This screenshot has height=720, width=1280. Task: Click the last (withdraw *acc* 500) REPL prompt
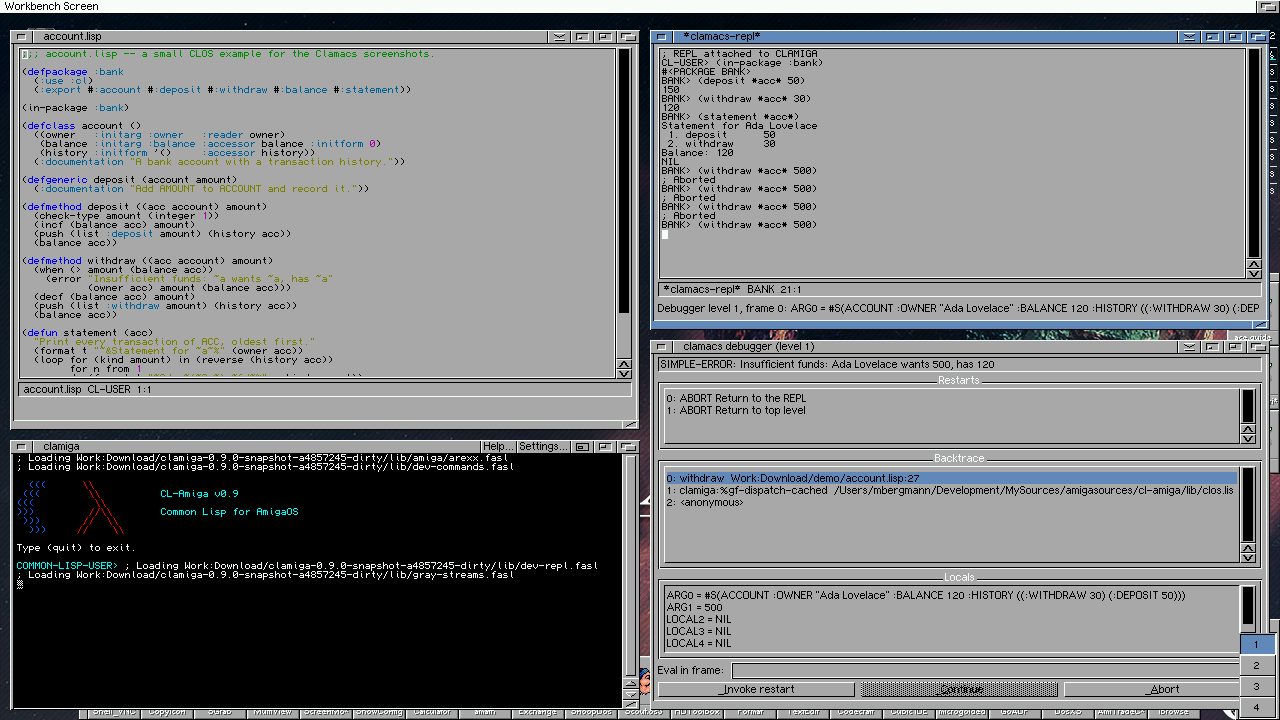tap(739, 225)
